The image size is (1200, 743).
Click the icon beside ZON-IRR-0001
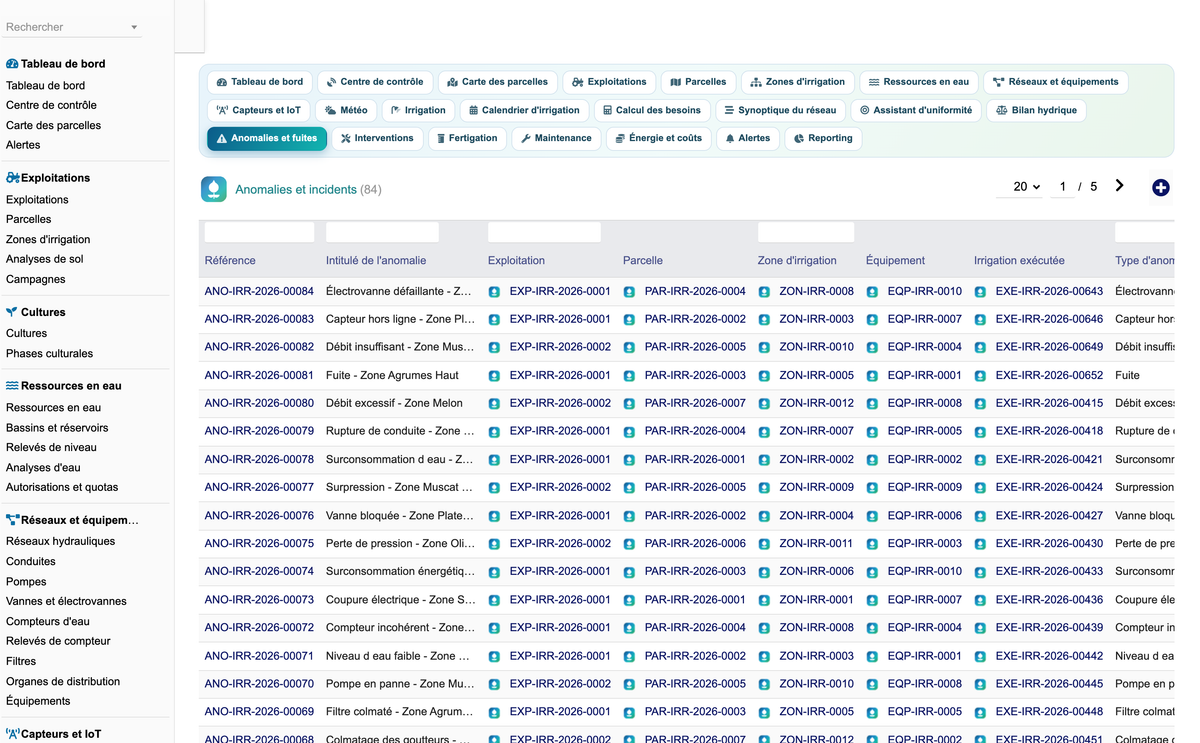coord(764,600)
